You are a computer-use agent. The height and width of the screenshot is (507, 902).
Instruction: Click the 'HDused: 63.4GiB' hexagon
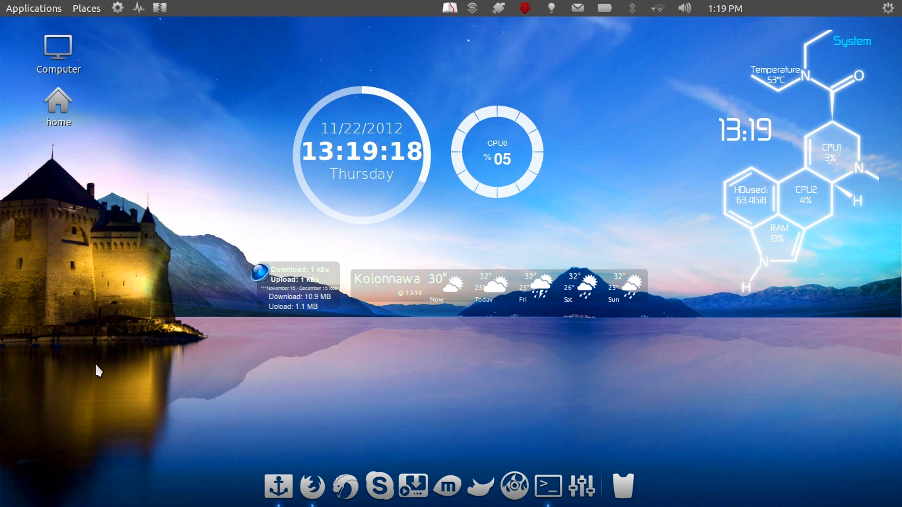pos(751,195)
